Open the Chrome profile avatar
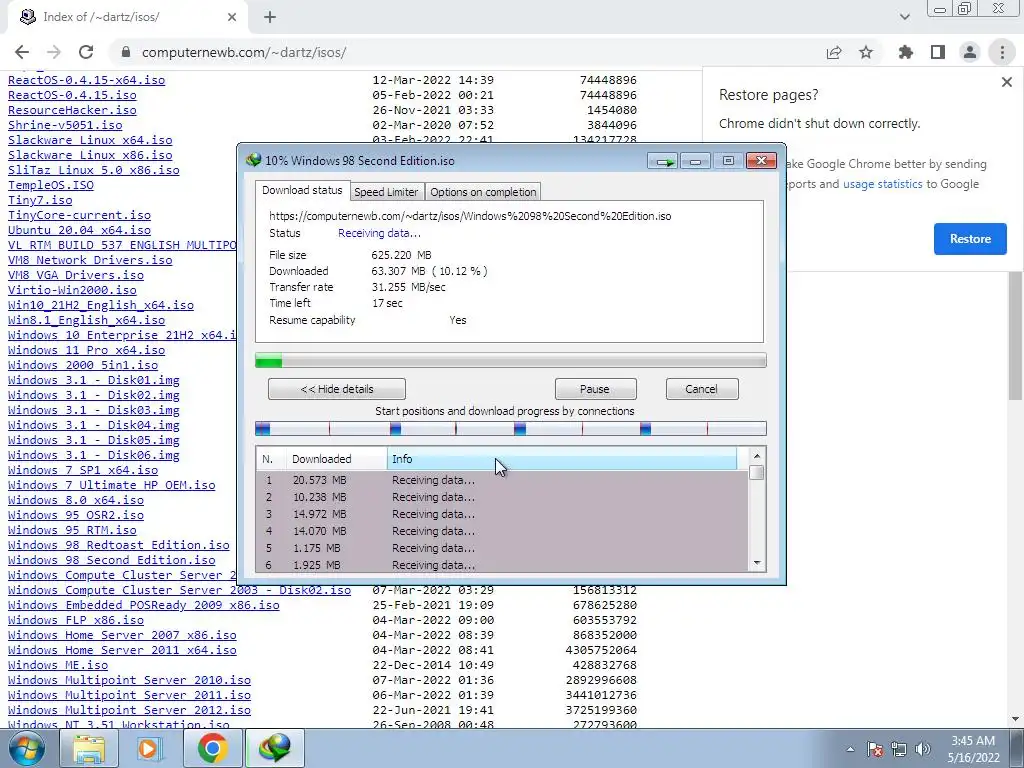Viewport: 1024px width, 768px height. point(970,52)
